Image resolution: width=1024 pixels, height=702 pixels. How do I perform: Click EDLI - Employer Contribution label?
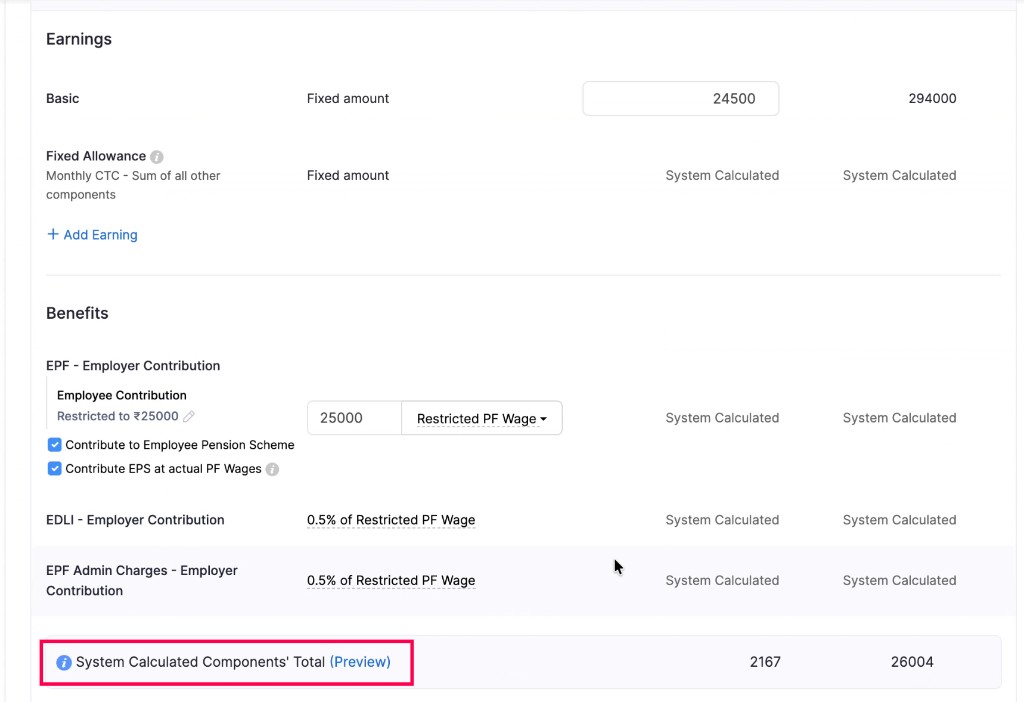(135, 520)
